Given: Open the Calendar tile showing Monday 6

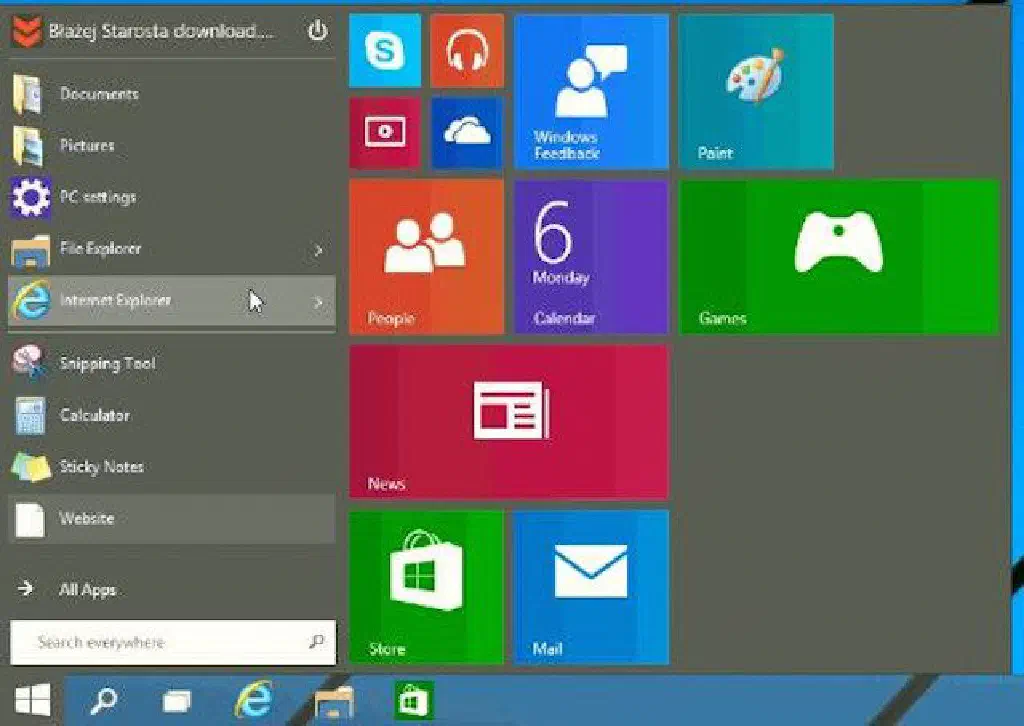Looking at the screenshot, I should pos(590,256).
